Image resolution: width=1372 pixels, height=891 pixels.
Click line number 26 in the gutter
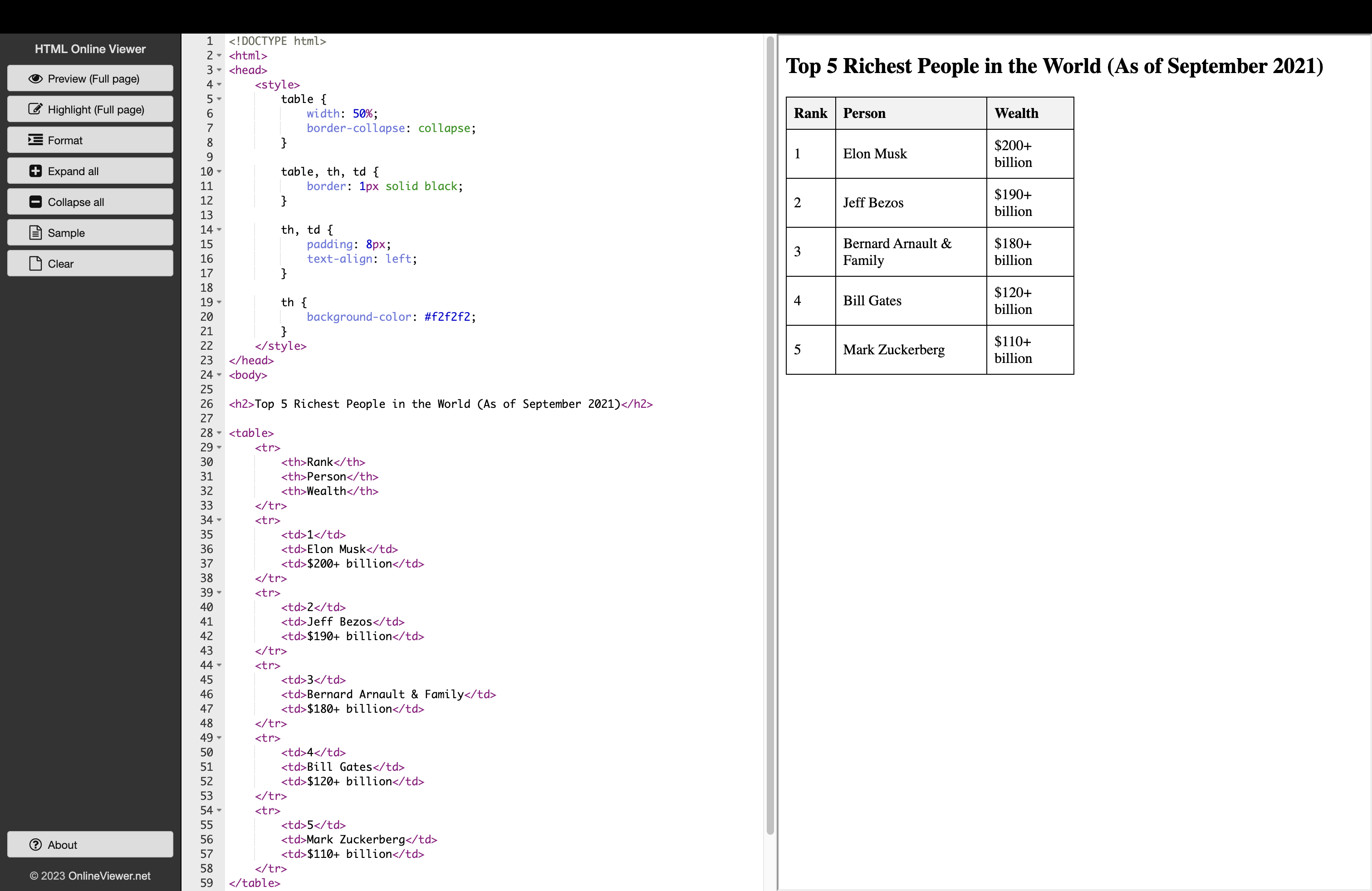tap(206, 404)
